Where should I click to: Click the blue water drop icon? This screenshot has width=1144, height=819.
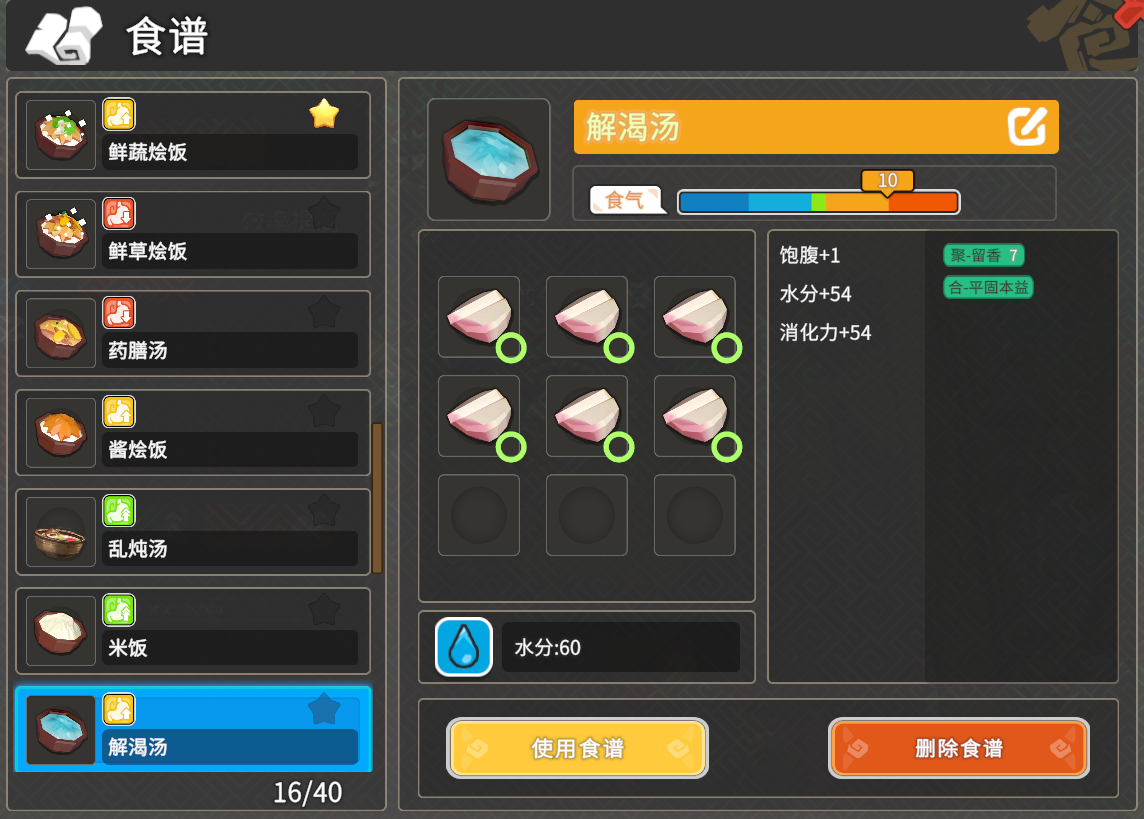coord(464,647)
